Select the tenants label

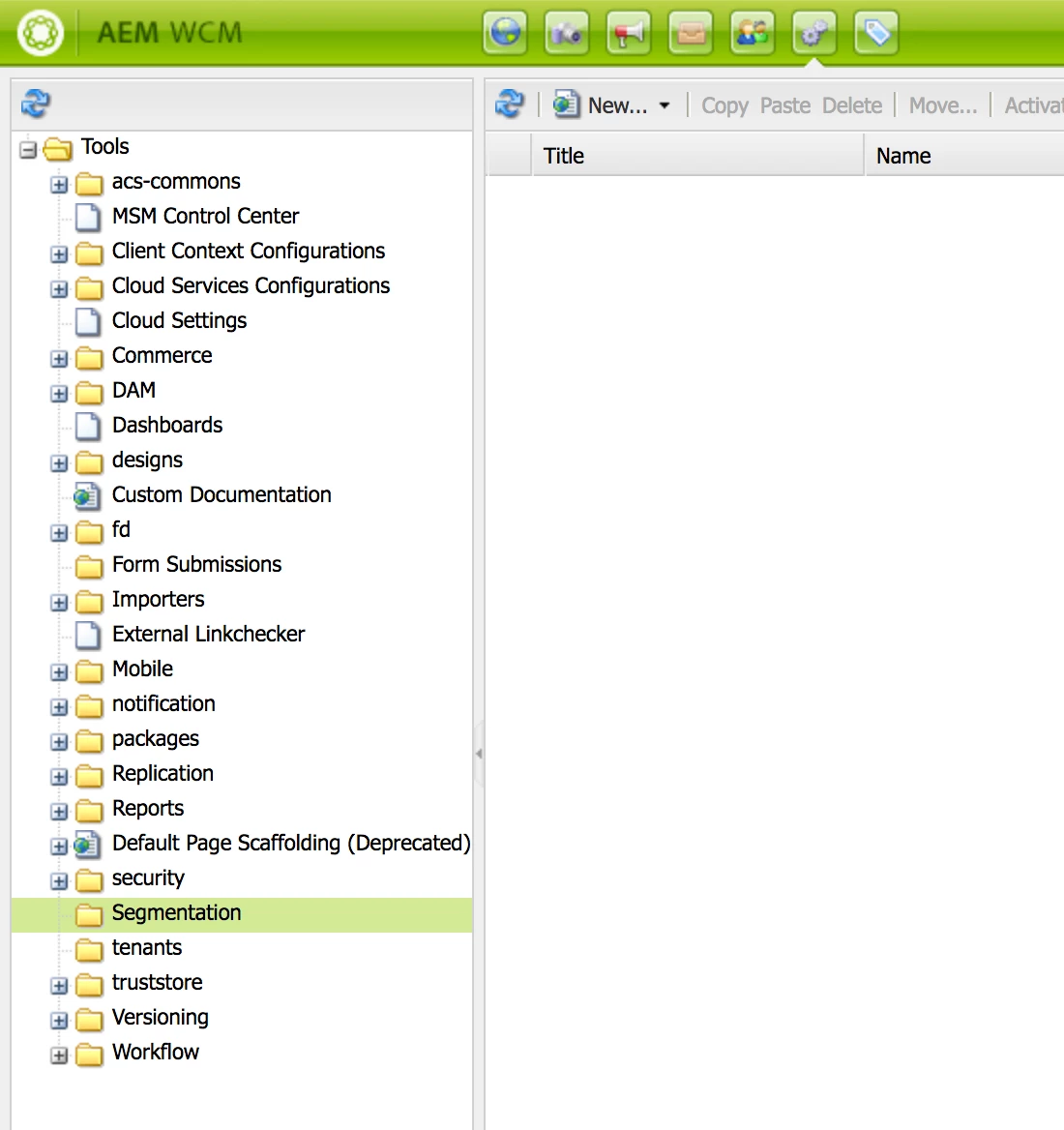147,947
